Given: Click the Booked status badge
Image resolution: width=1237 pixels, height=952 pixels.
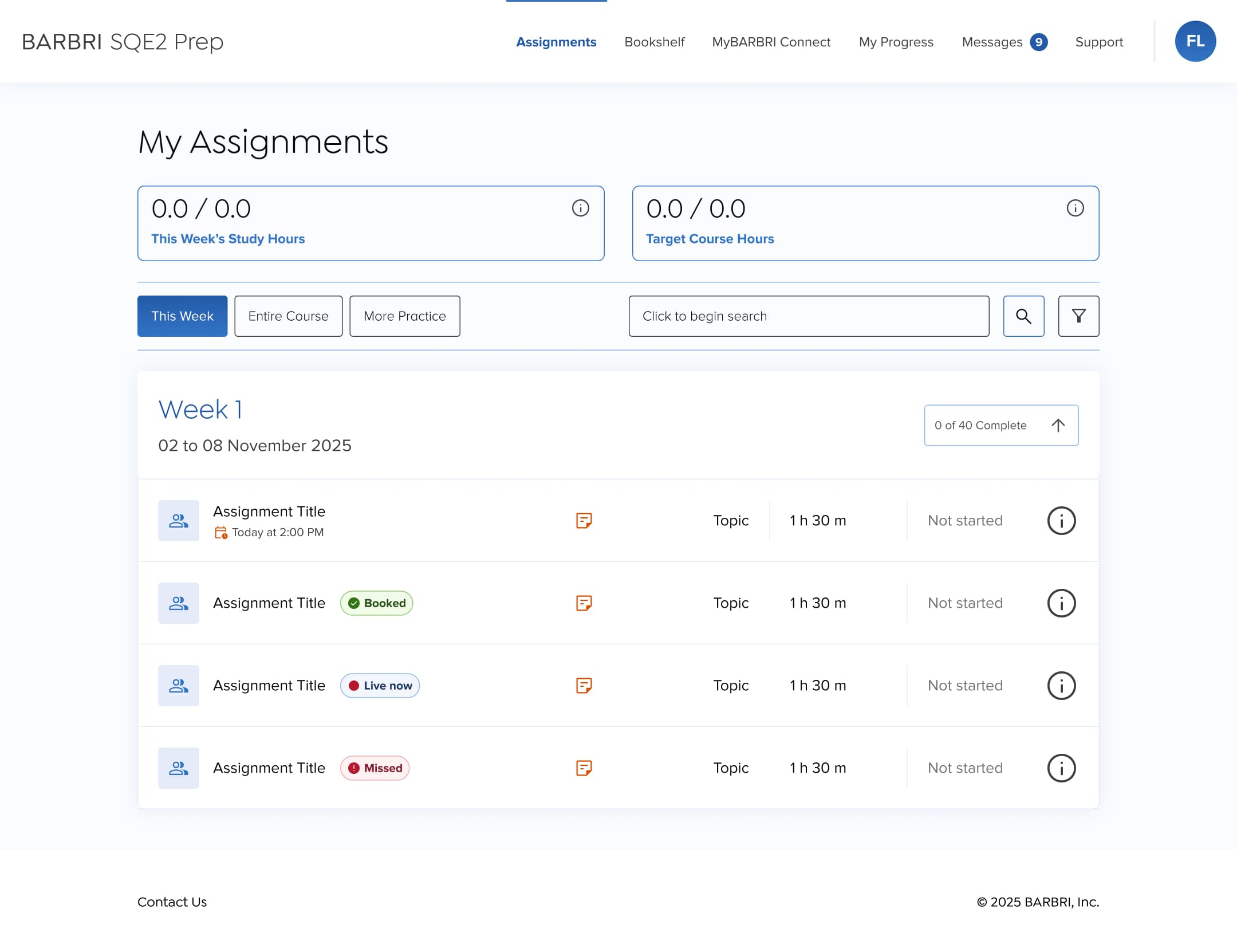Looking at the screenshot, I should [x=376, y=603].
